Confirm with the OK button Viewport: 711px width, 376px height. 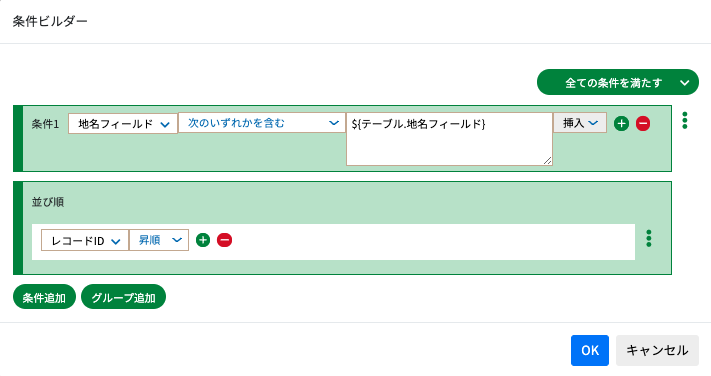589,350
